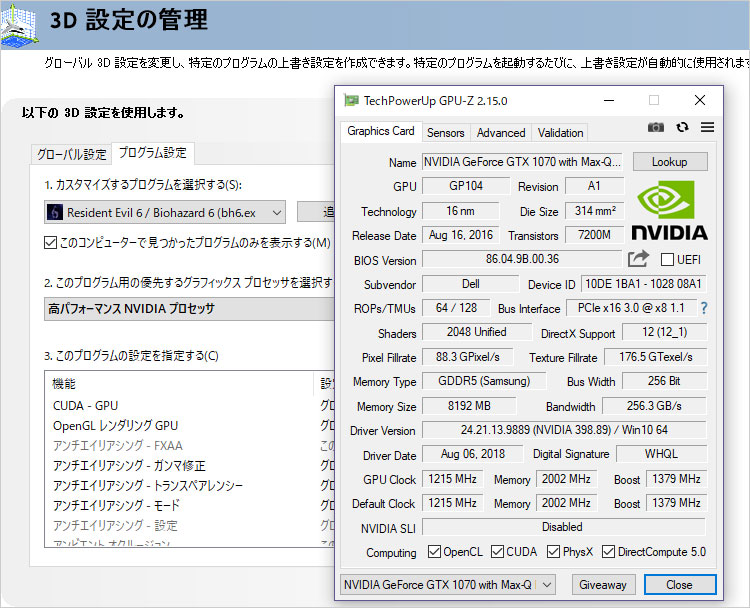Click the 64 / 128 ROPs/TMUs value
750x608 pixels.
[456, 308]
